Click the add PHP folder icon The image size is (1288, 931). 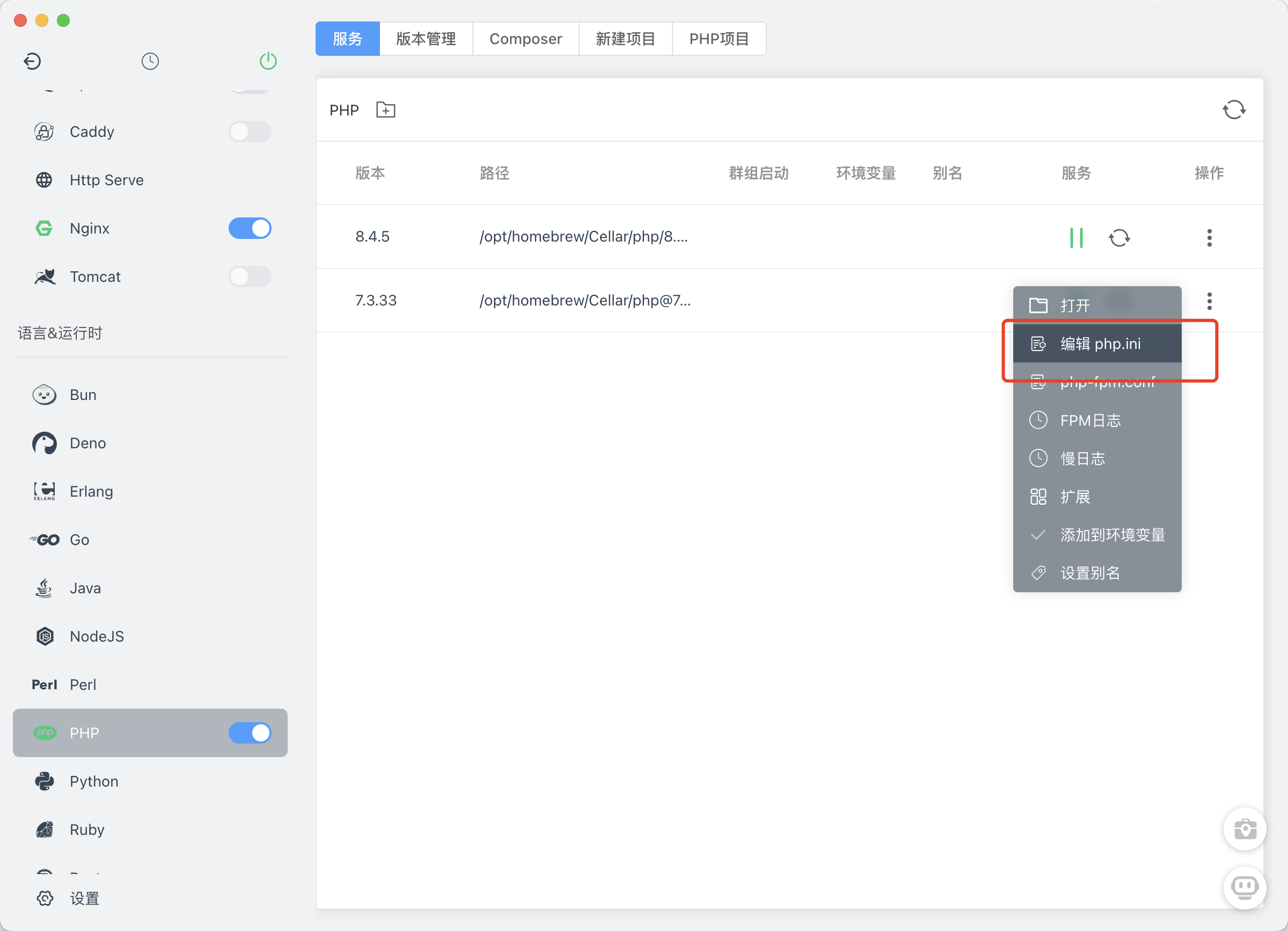pyautogui.click(x=386, y=110)
